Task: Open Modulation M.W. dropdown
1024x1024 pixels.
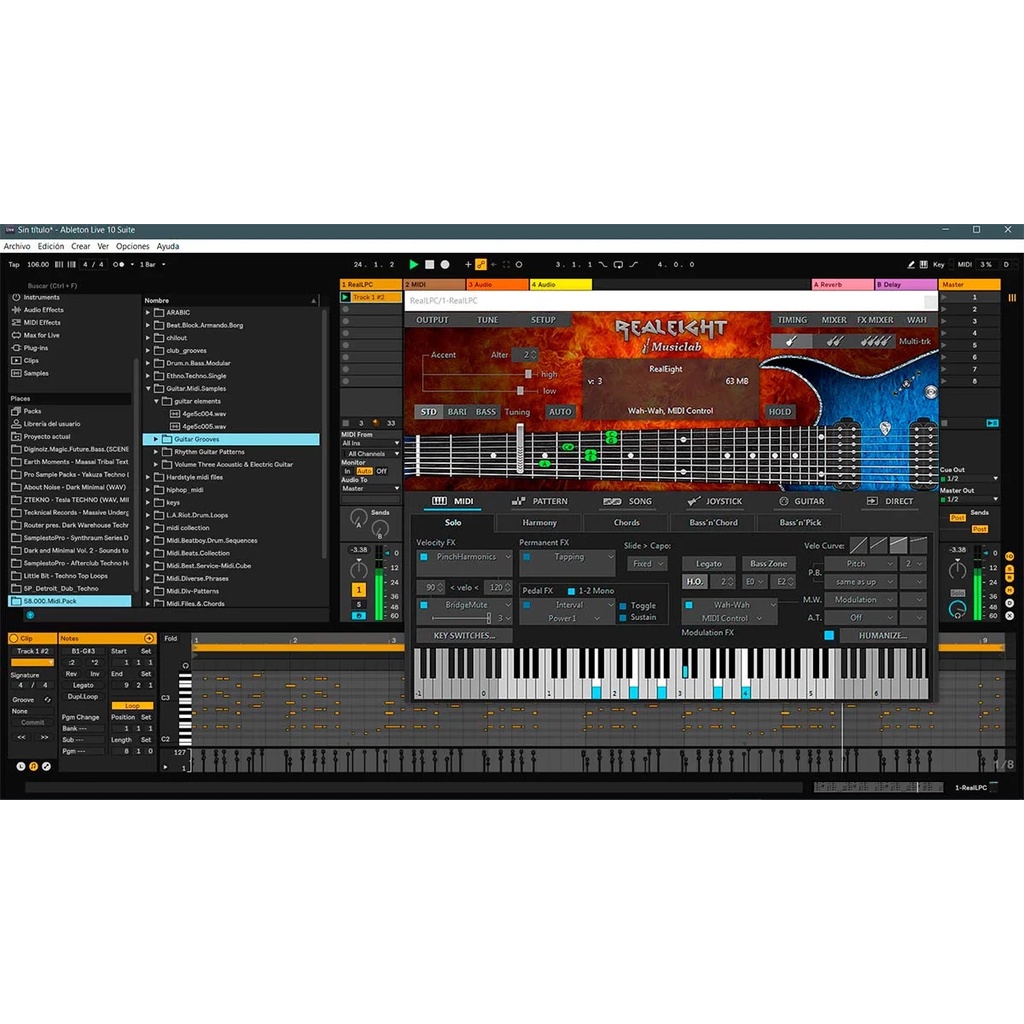Action: click(x=860, y=600)
